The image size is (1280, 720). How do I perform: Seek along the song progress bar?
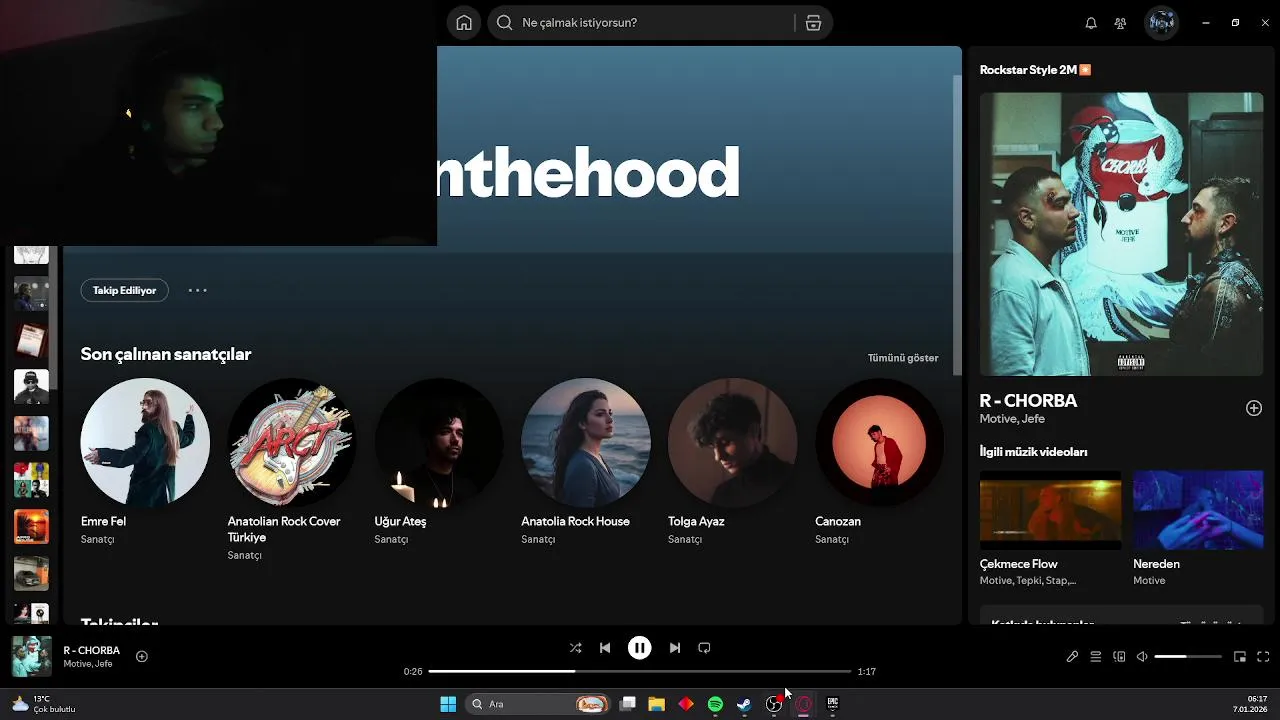[640, 671]
